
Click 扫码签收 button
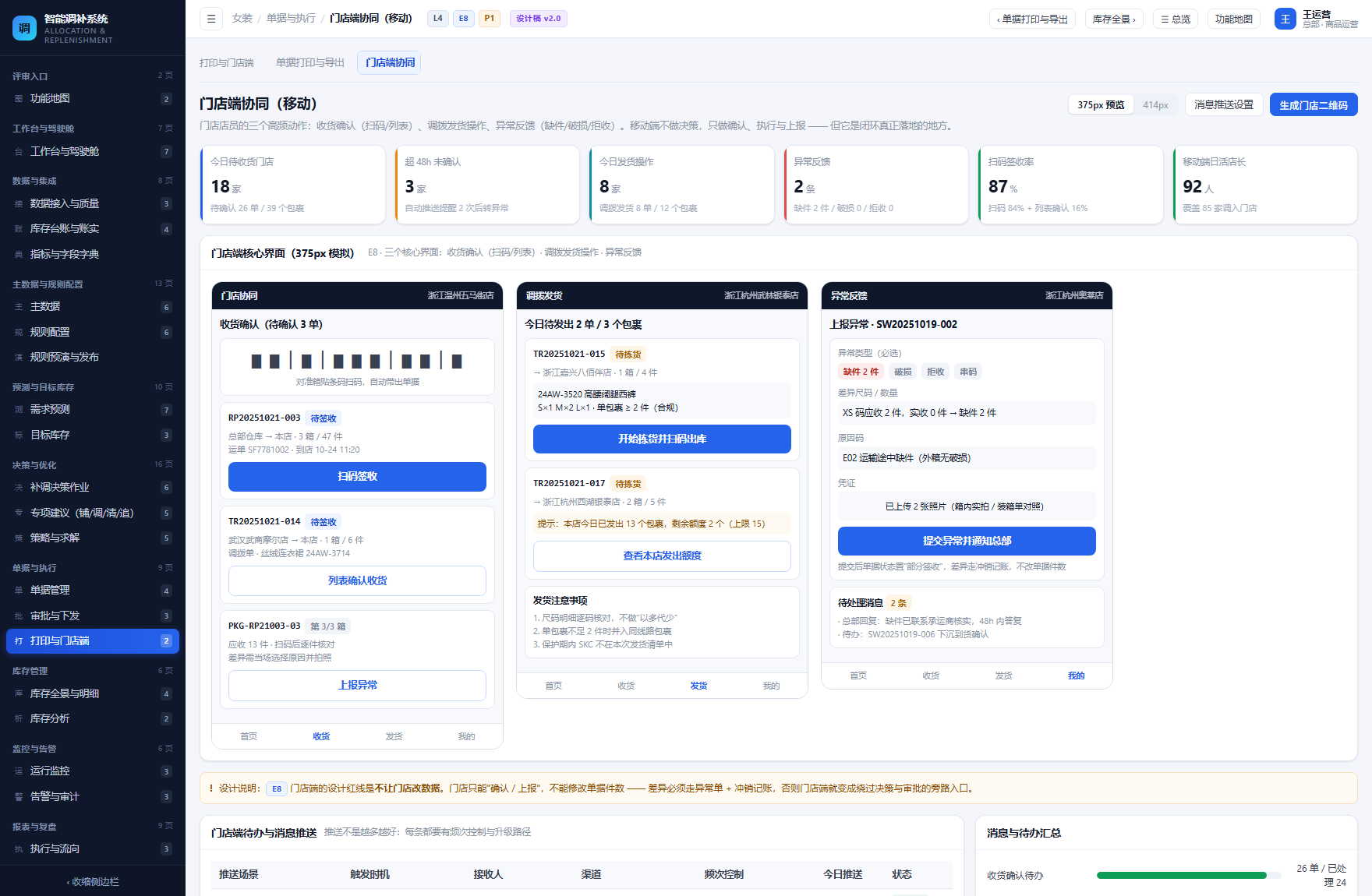pos(357,477)
